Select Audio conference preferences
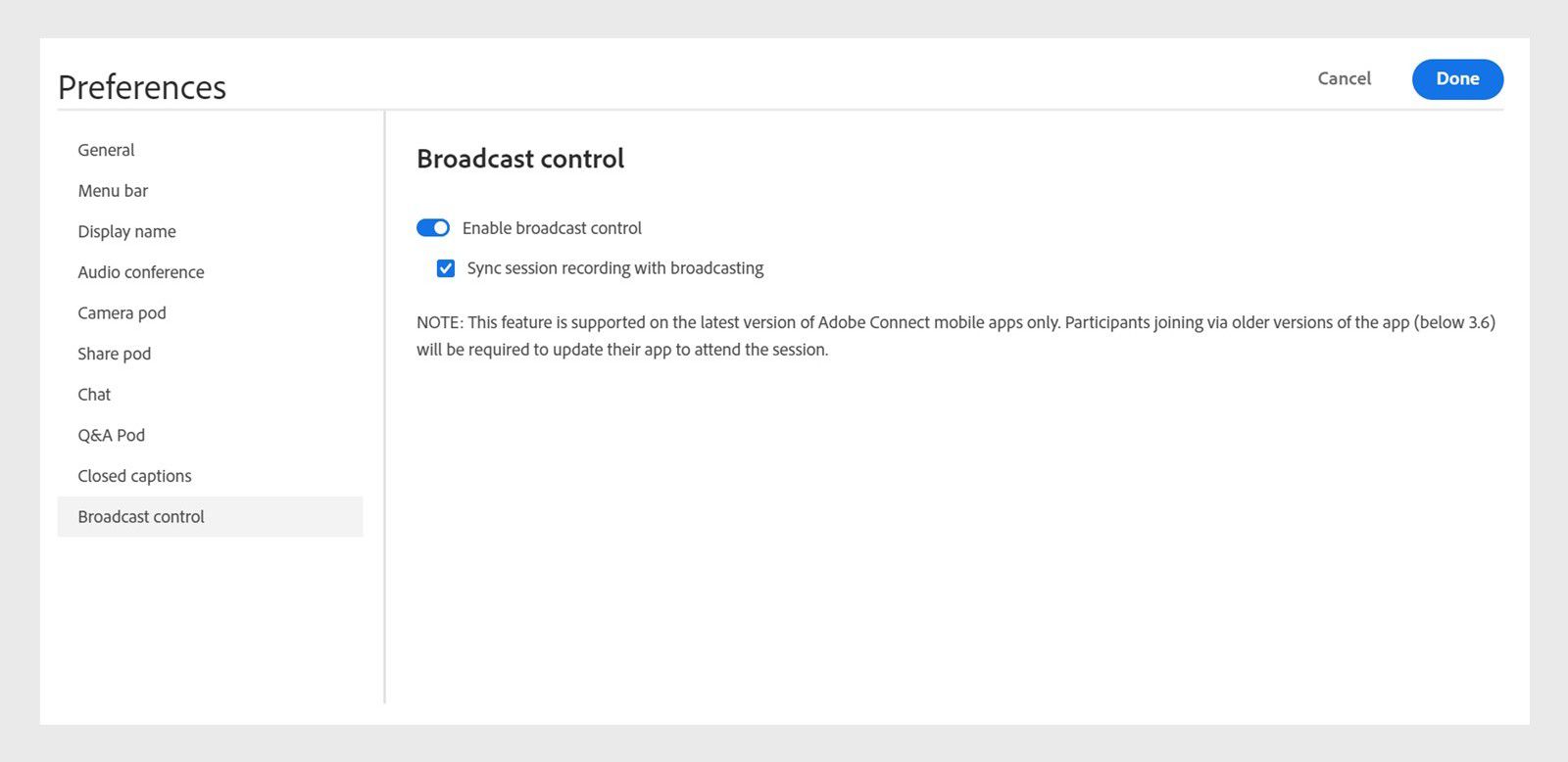 click(x=140, y=272)
